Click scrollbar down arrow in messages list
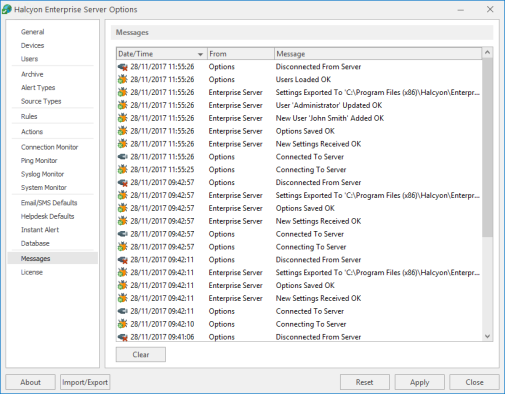Image resolution: width=505 pixels, height=394 pixels. (x=487, y=336)
